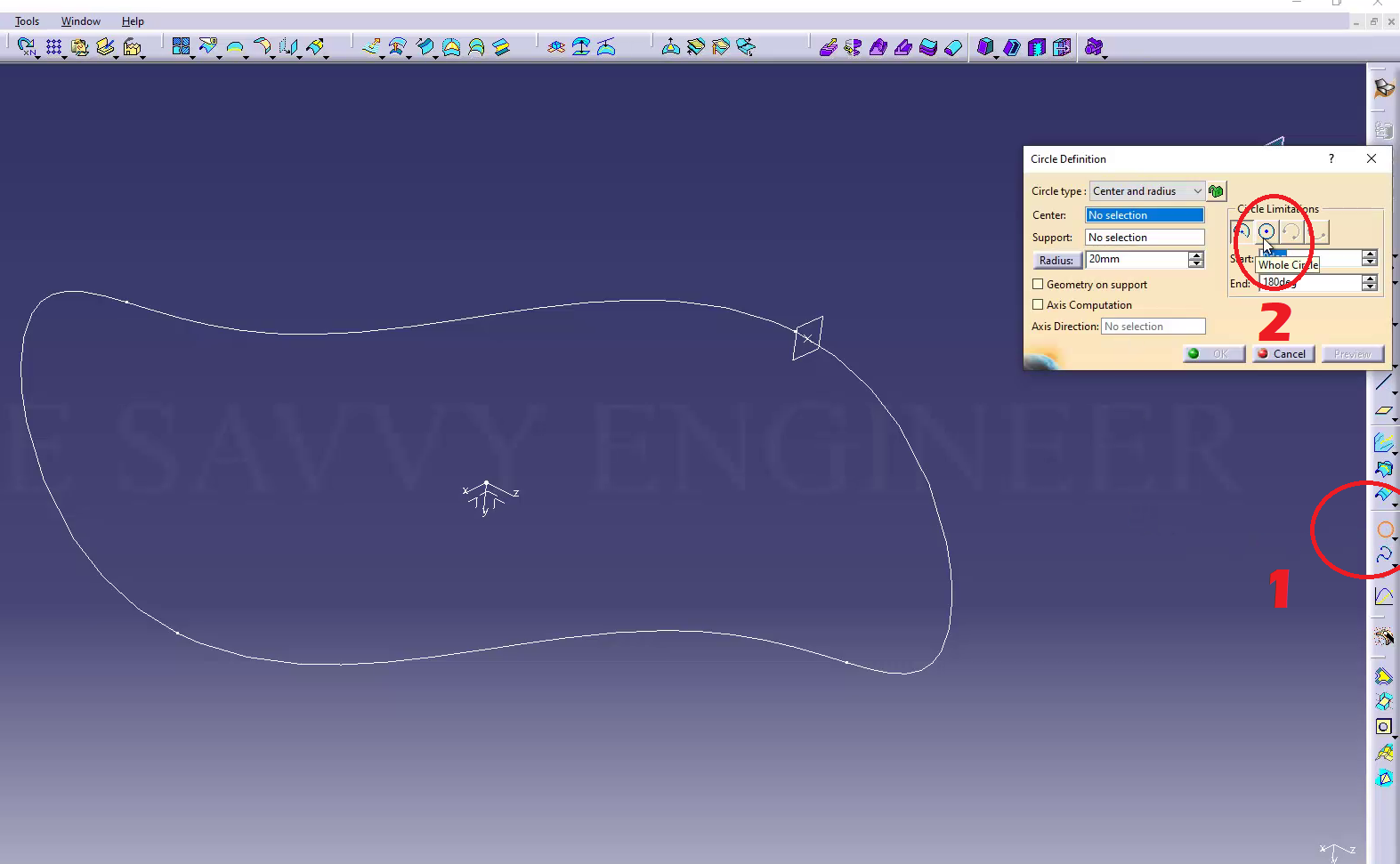
Task: Open the Tools menu
Action: pyautogui.click(x=27, y=21)
